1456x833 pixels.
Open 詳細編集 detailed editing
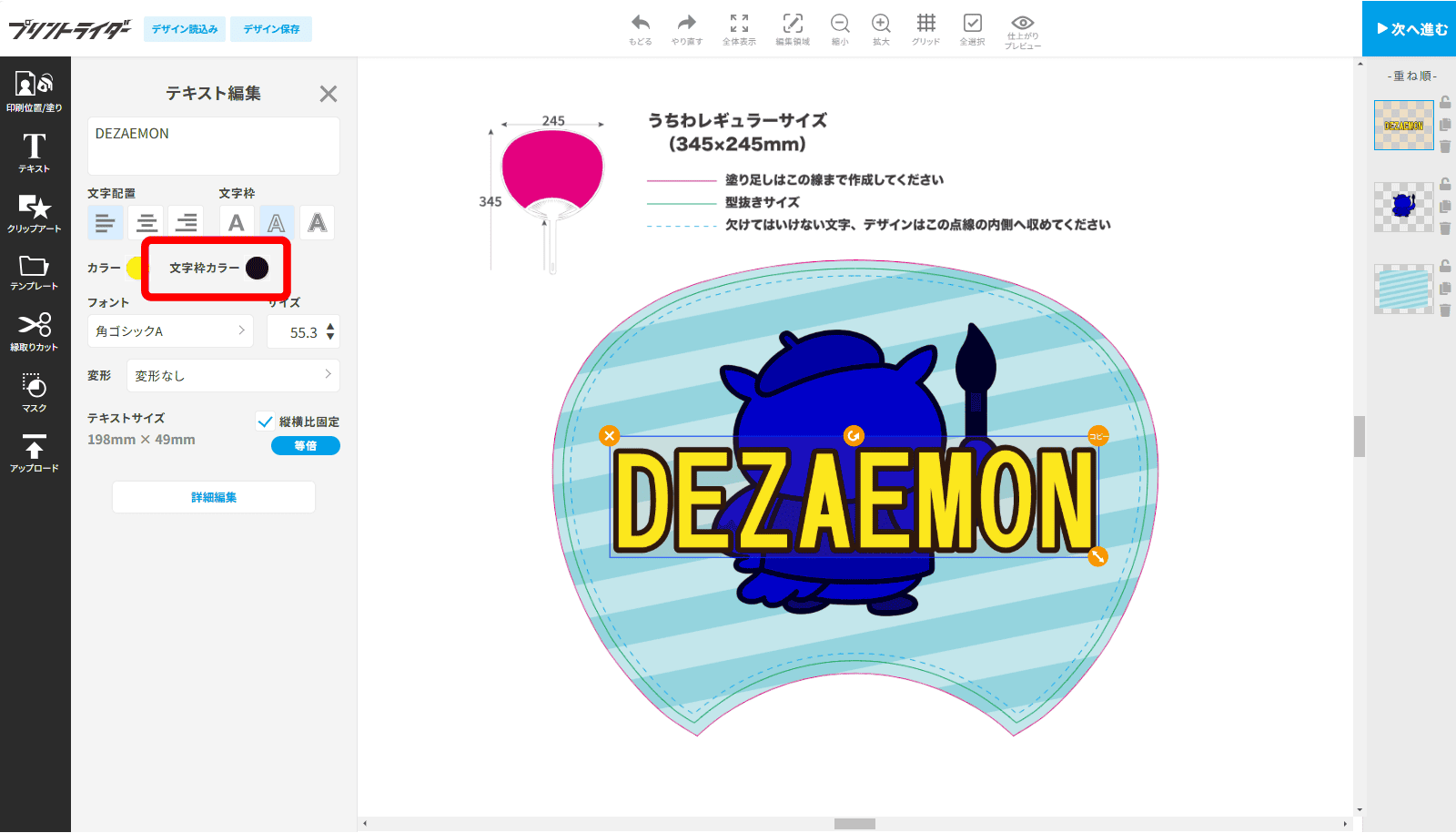214,497
